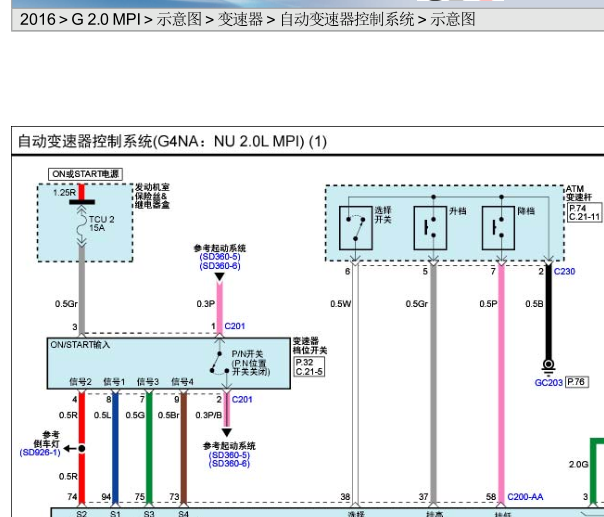Viewport: 604px width, 517px height.
Task: Click the 'ON或START电源' label box
Action: (x=85, y=174)
